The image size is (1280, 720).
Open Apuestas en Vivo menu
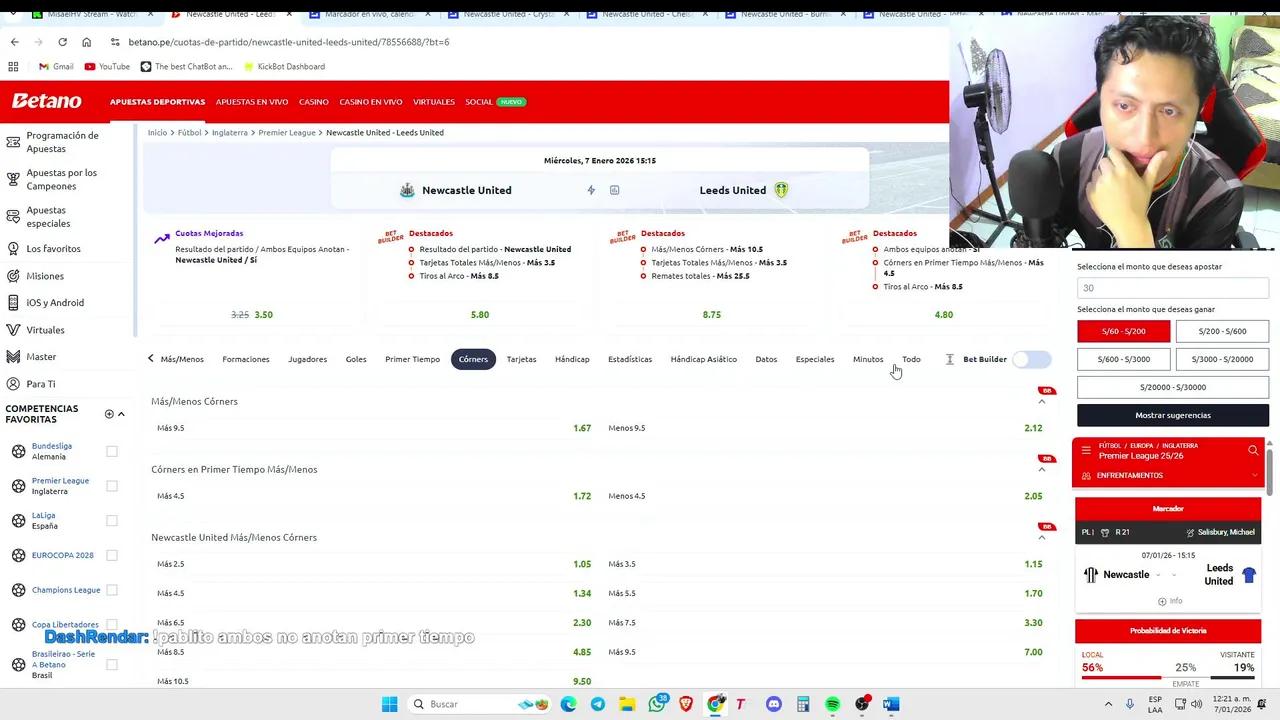click(x=252, y=102)
